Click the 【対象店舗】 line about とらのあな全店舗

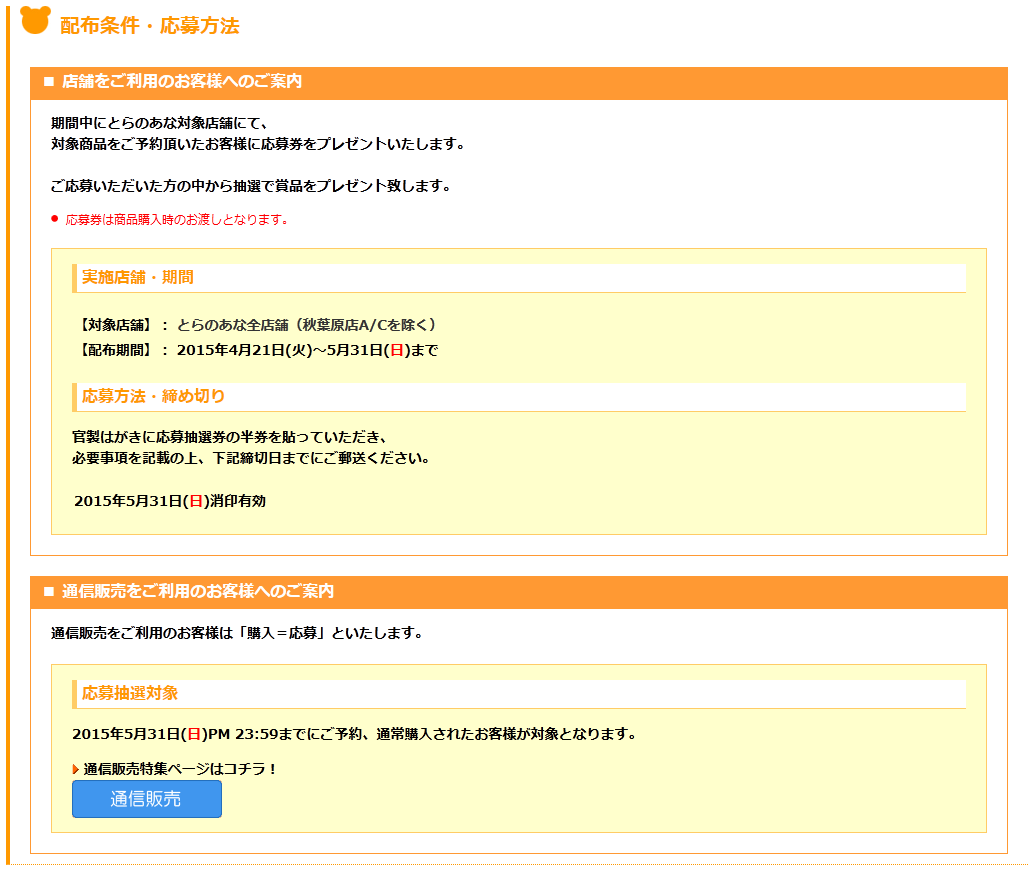pos(257,325)
